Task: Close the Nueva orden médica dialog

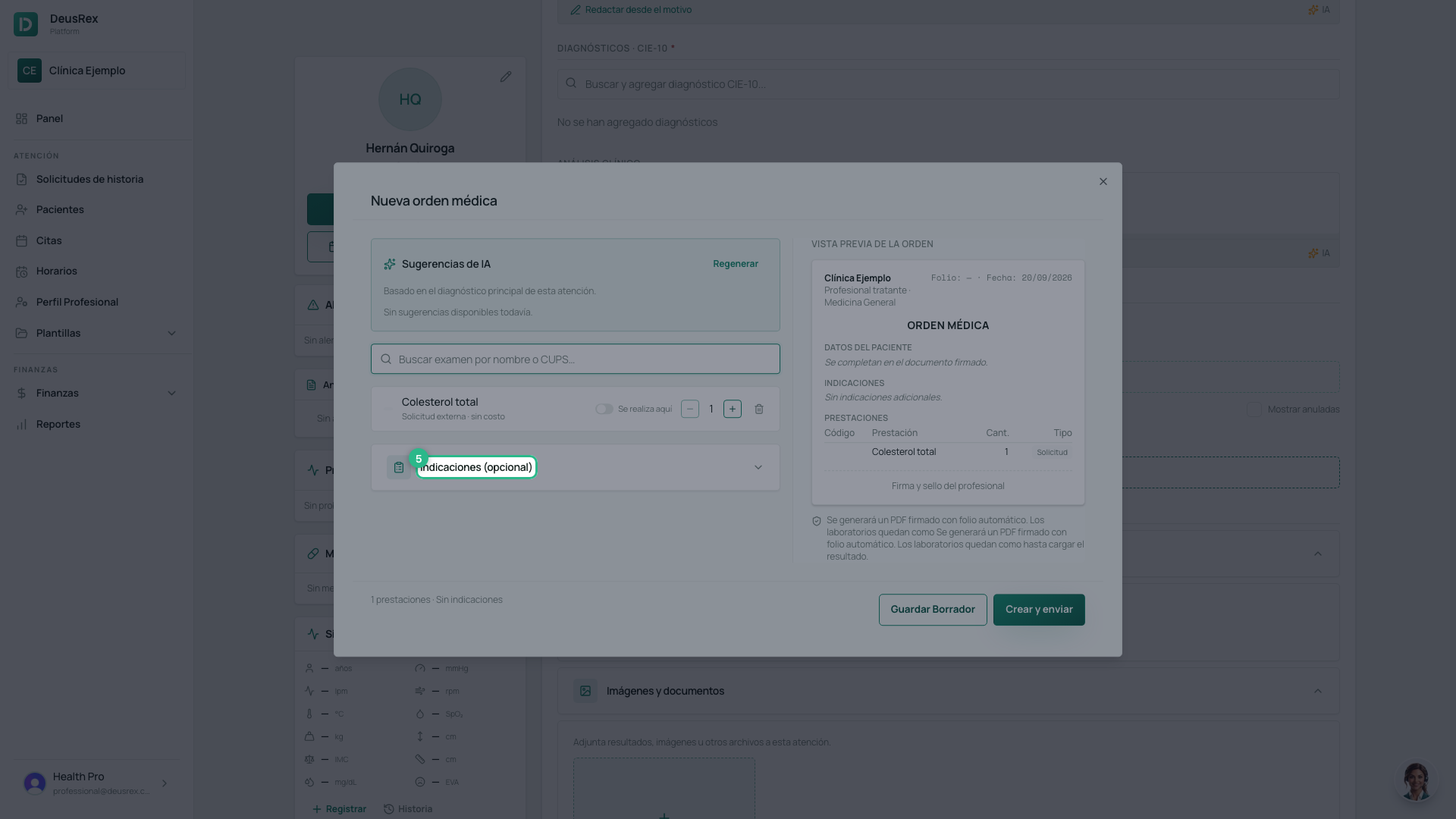Action: (1103, 182)
